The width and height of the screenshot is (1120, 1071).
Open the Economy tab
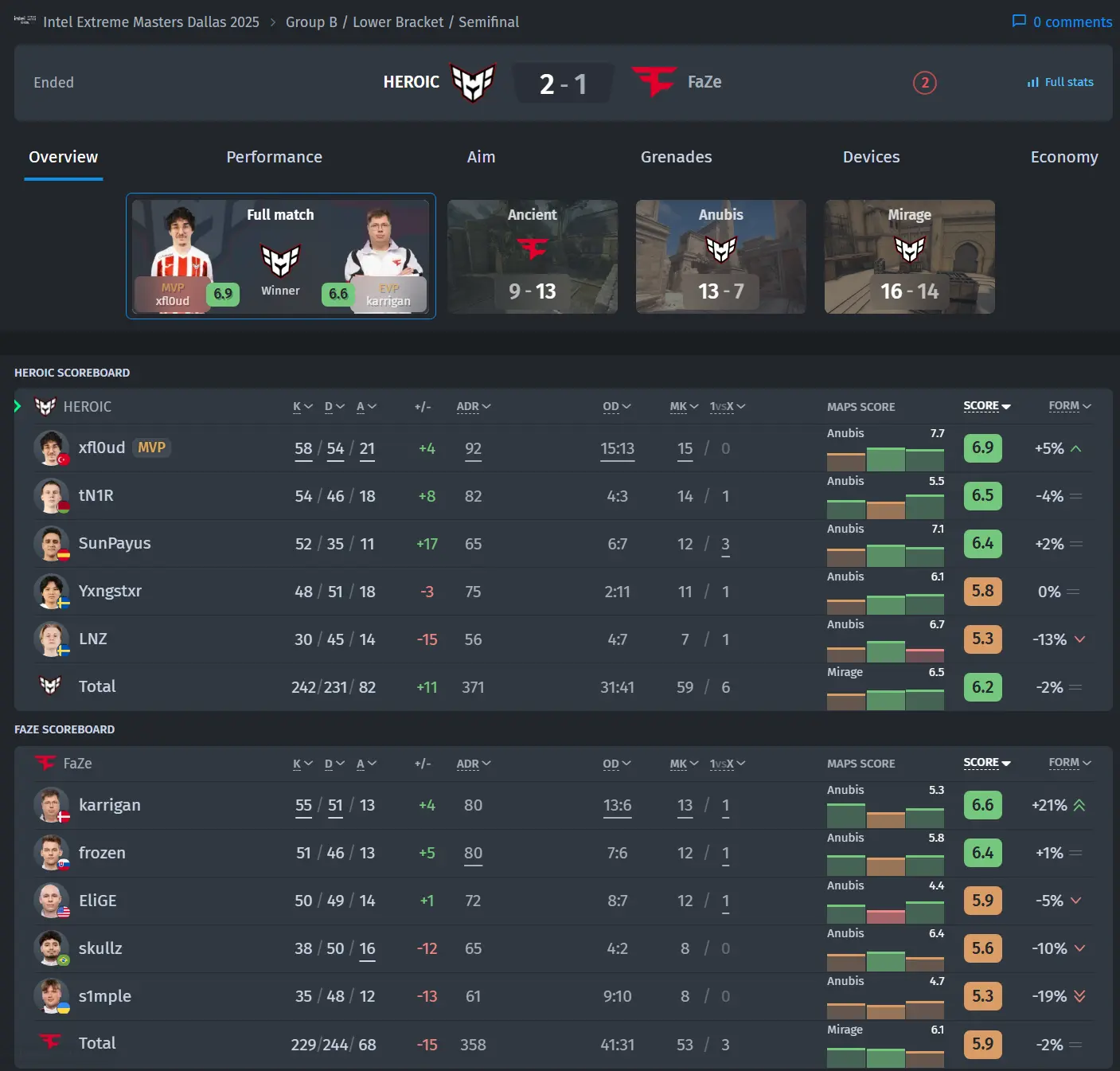point(1064,157)
